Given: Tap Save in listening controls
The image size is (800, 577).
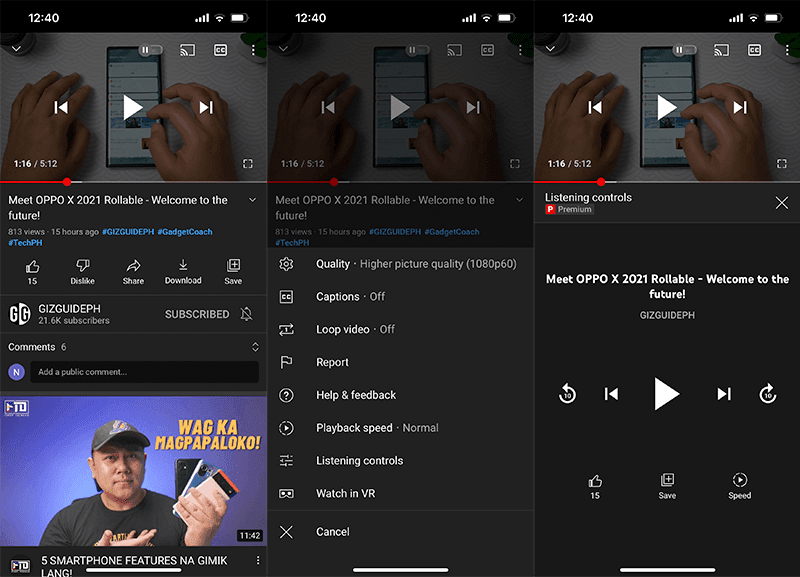Looking at the screenshot, I should (x=667, y=487).
